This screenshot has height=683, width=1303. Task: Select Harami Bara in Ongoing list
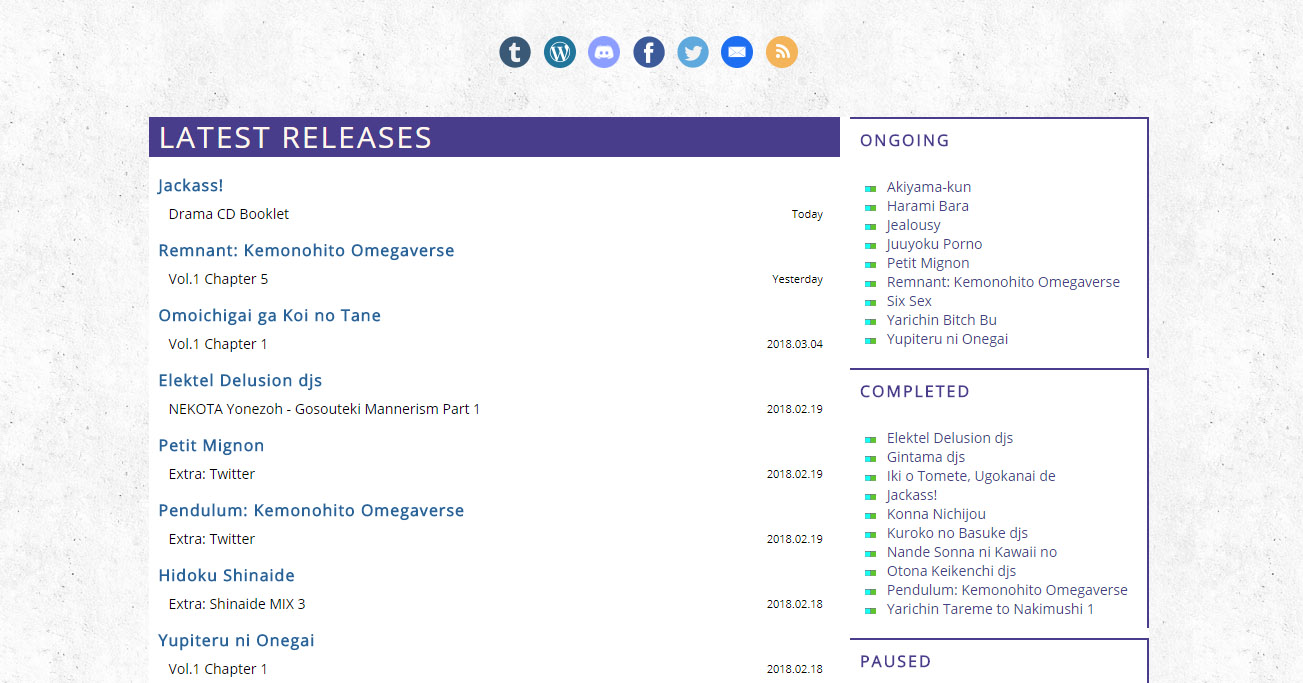[x=928, y=206]
